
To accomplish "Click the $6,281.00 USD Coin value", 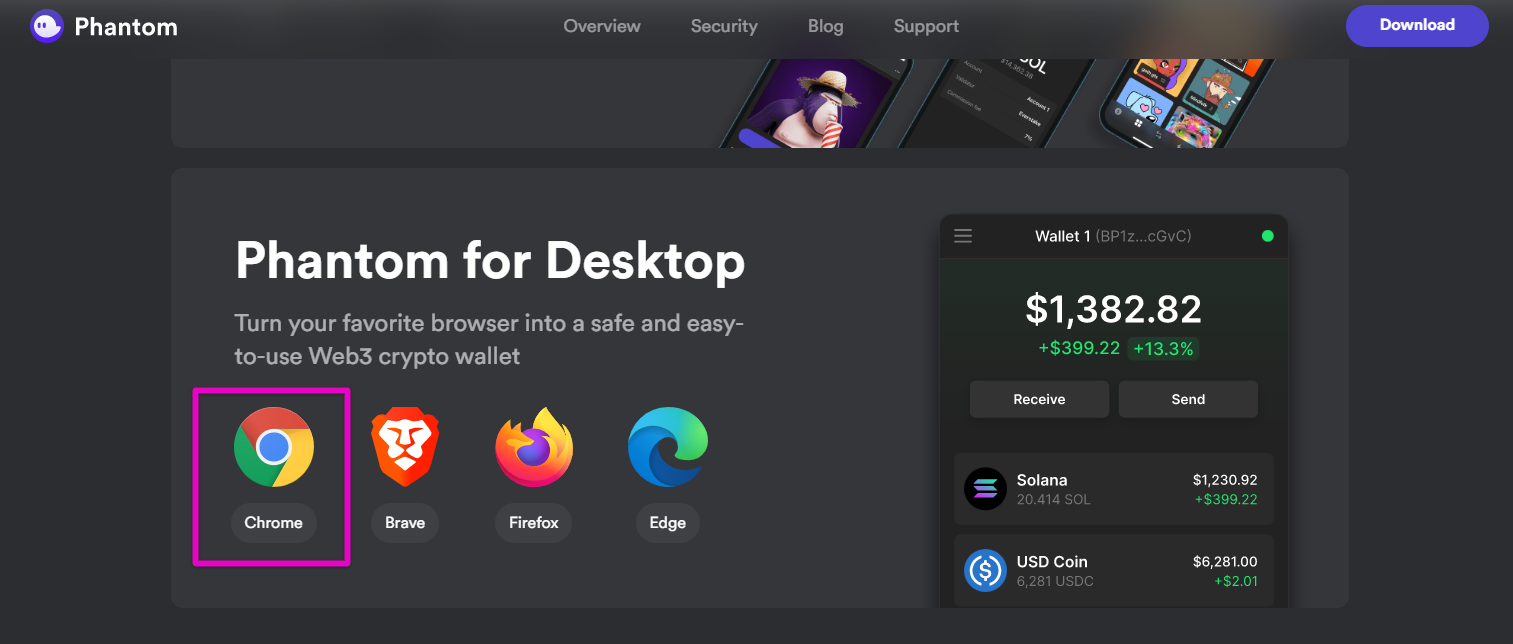I will 1225,562.
